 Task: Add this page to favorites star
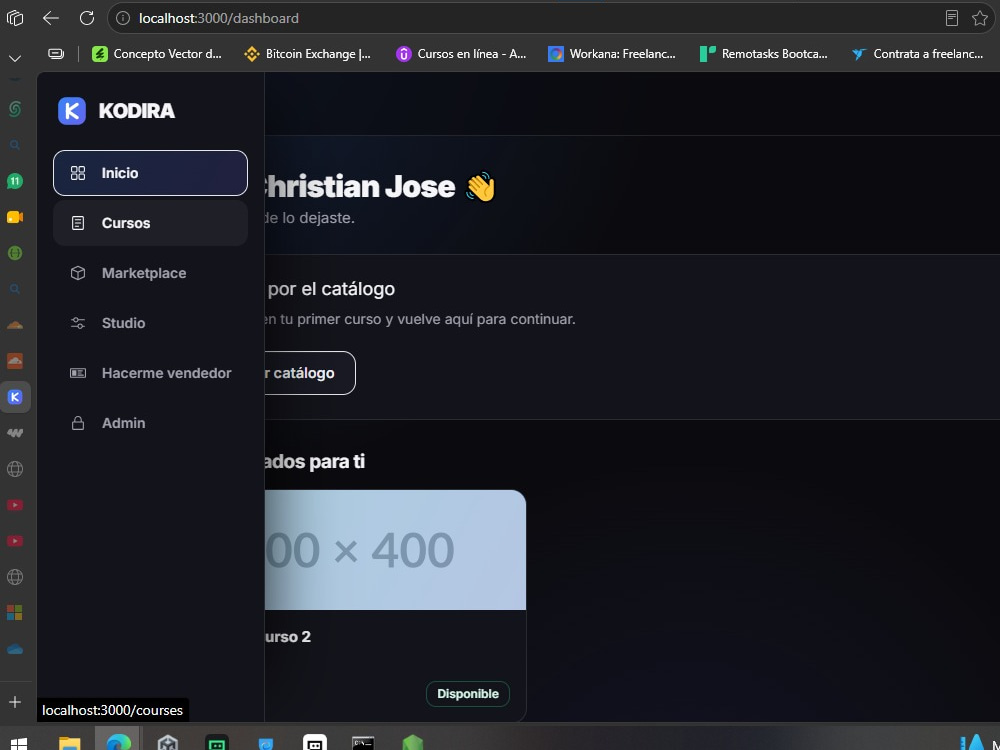tap(980, 18)
